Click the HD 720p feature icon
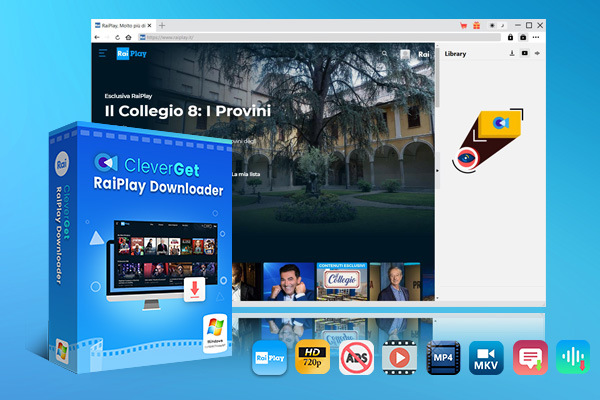This screenshot has height=400, width=600. point(313,357)
